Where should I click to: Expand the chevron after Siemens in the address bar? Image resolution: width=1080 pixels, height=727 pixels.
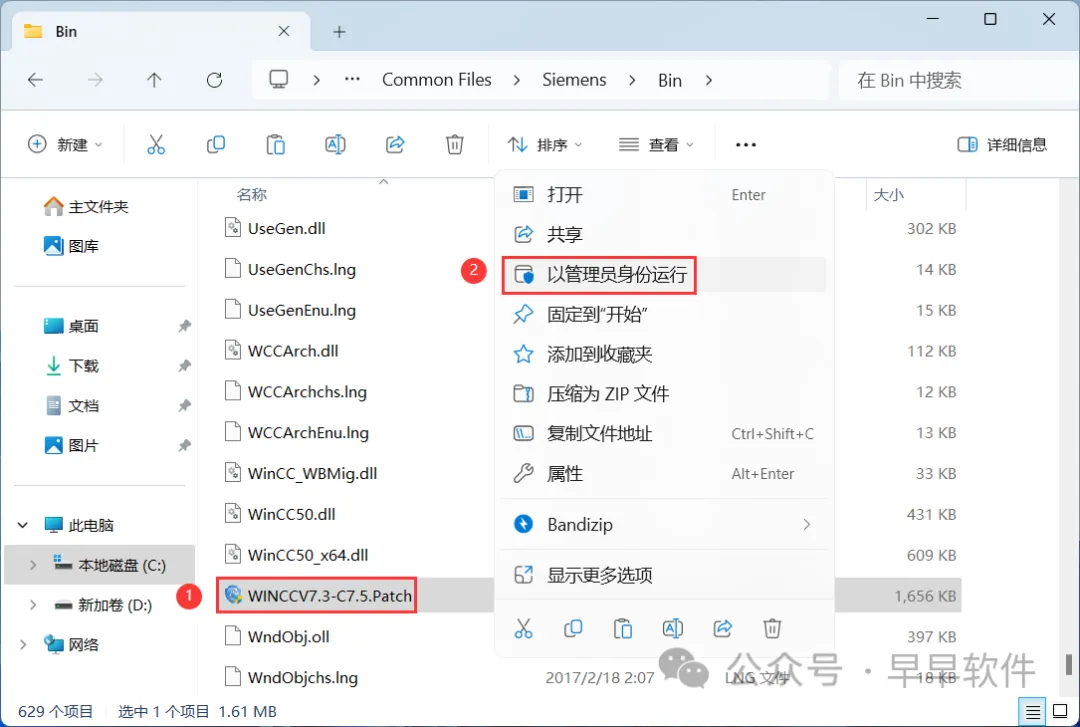(x=632, y=80)
